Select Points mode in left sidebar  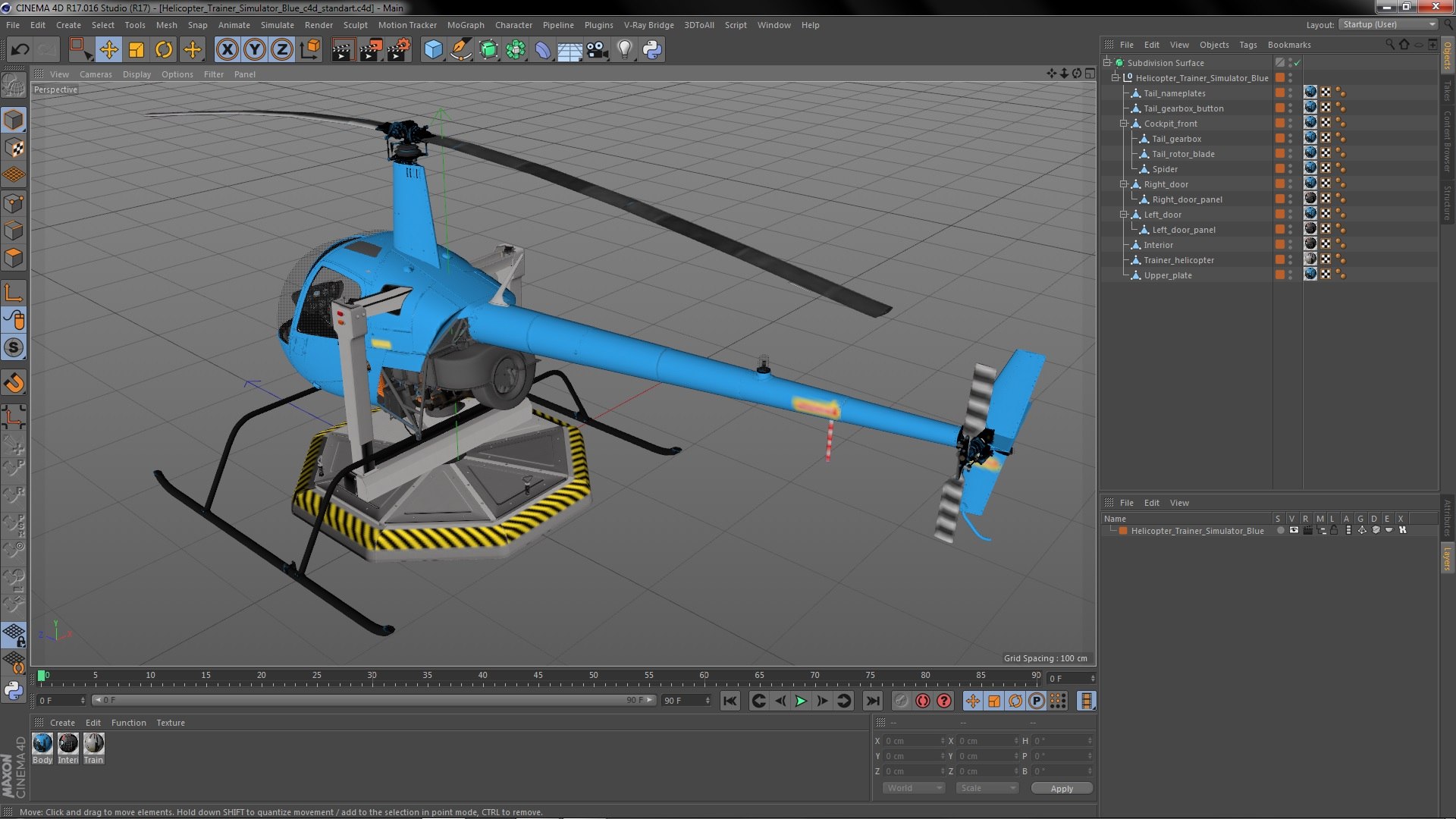pyautogui.click(x=14, y=203)
